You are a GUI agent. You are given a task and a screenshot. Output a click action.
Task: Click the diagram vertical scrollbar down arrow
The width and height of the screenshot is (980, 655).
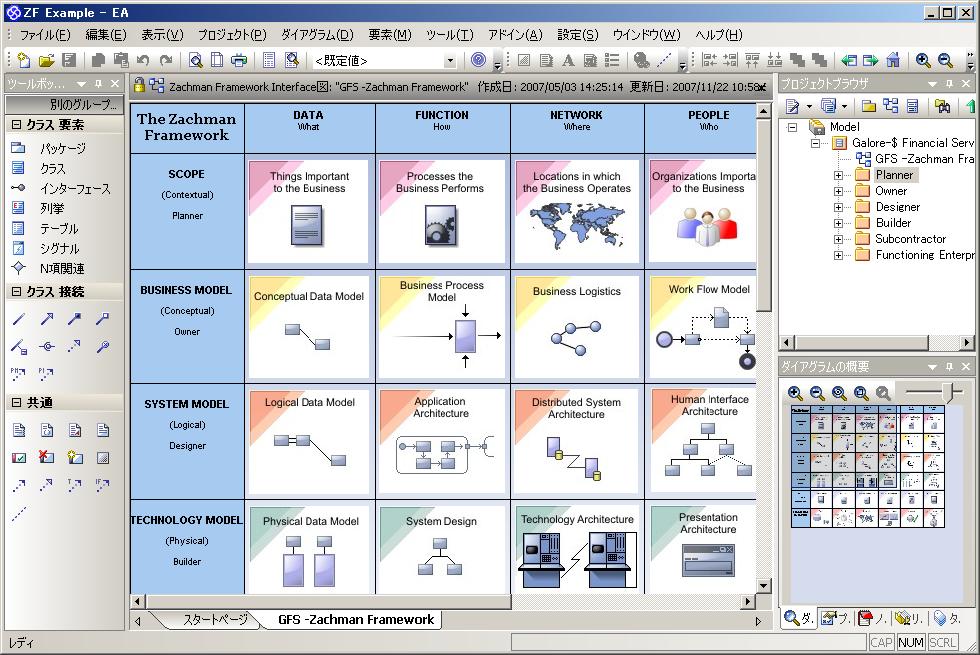pos(763,586)
